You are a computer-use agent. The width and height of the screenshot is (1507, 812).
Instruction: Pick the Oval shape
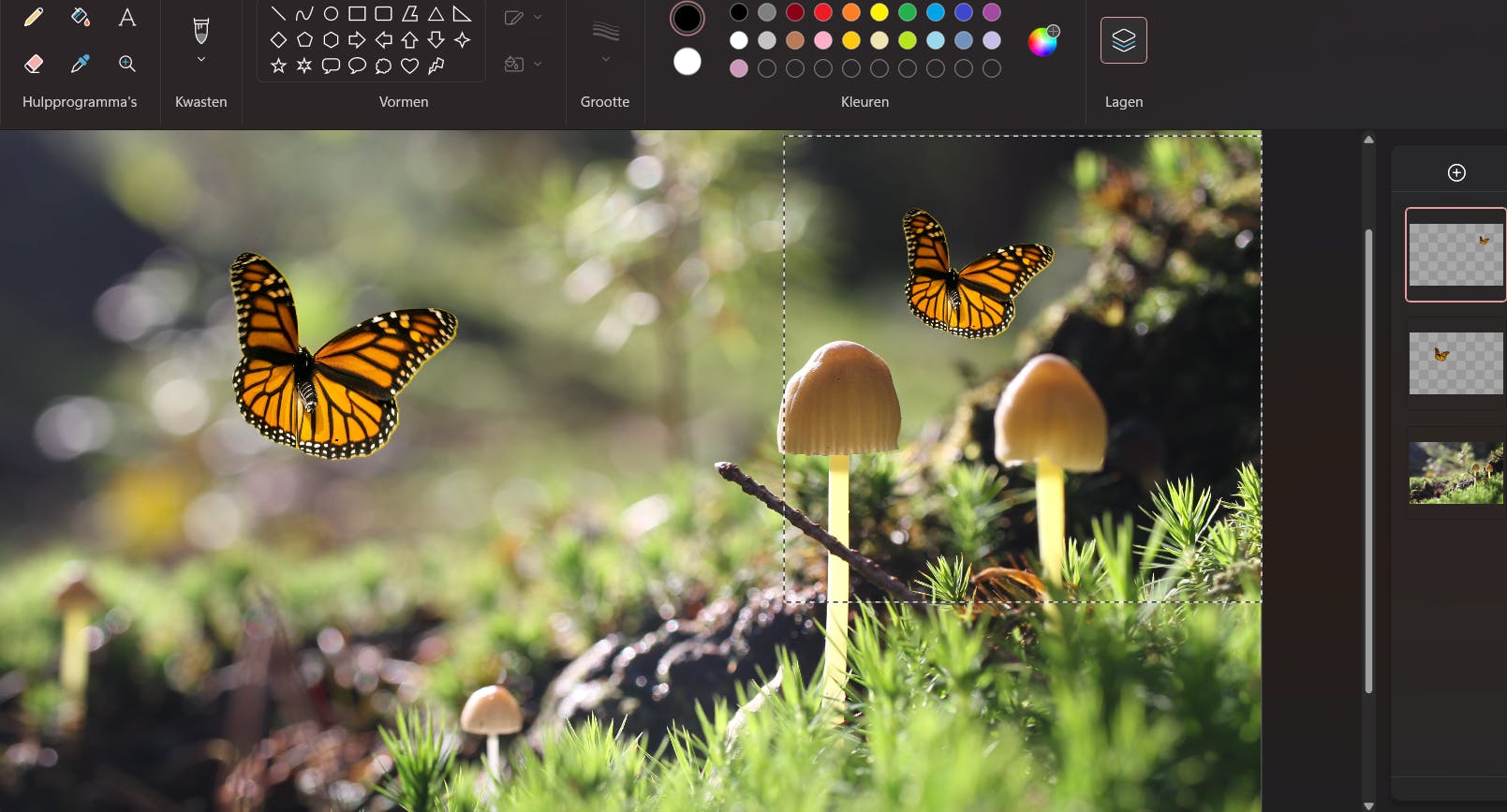(x=331, y=14)
